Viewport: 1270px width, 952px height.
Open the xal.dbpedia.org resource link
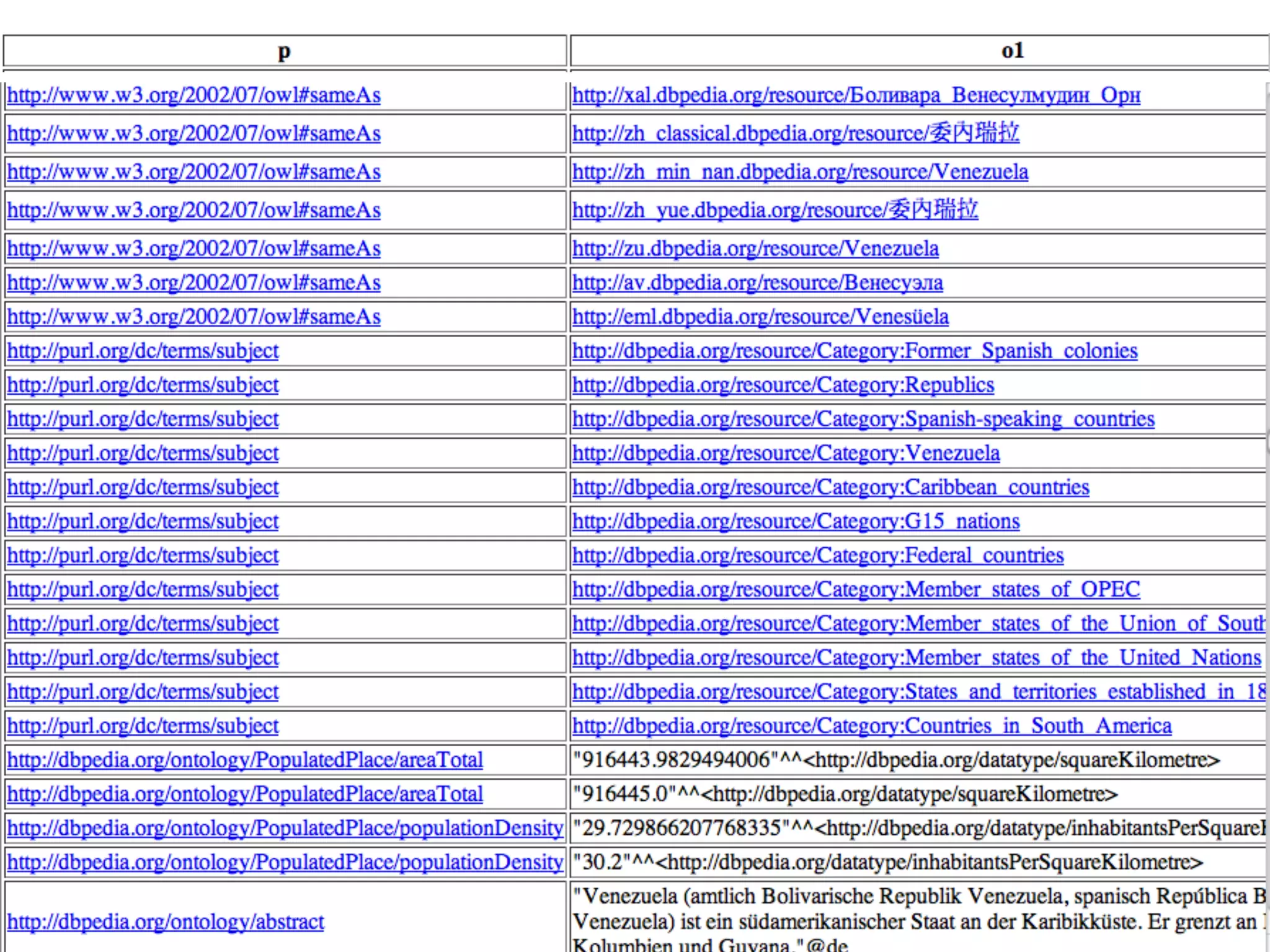coord(856,95)
